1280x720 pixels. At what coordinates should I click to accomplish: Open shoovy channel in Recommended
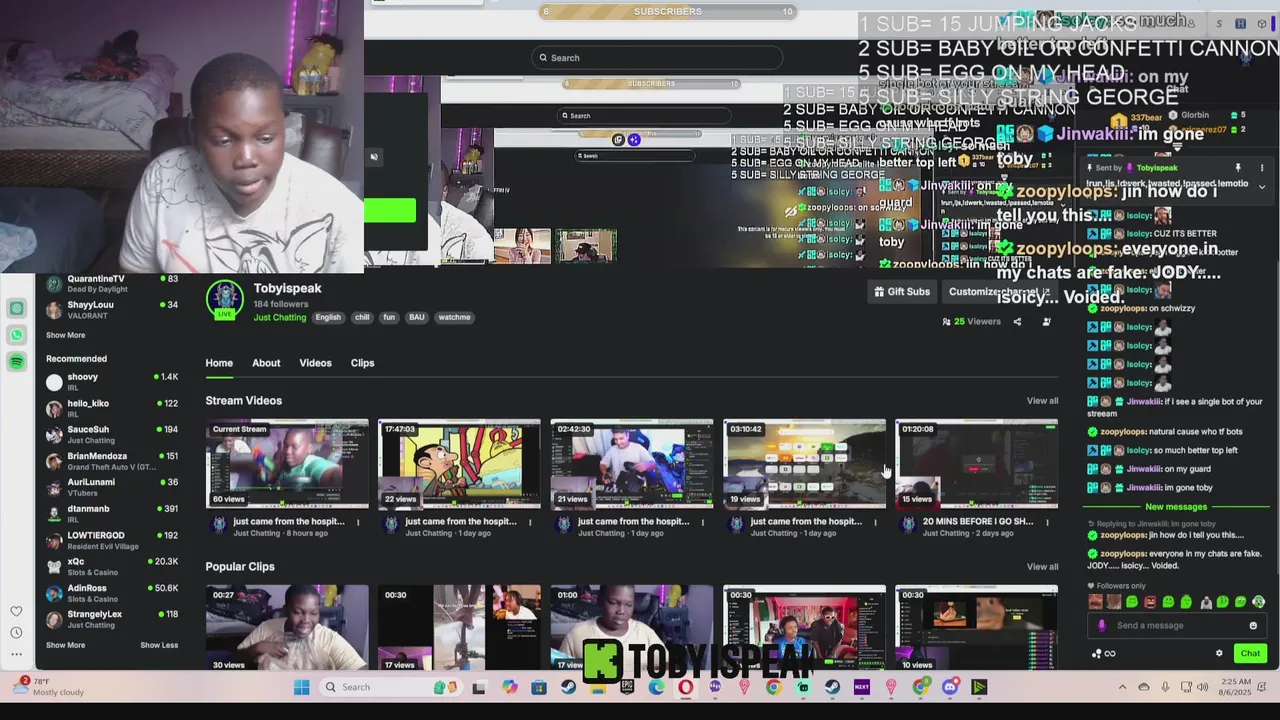pyautogui.click(x=112, y=382)
